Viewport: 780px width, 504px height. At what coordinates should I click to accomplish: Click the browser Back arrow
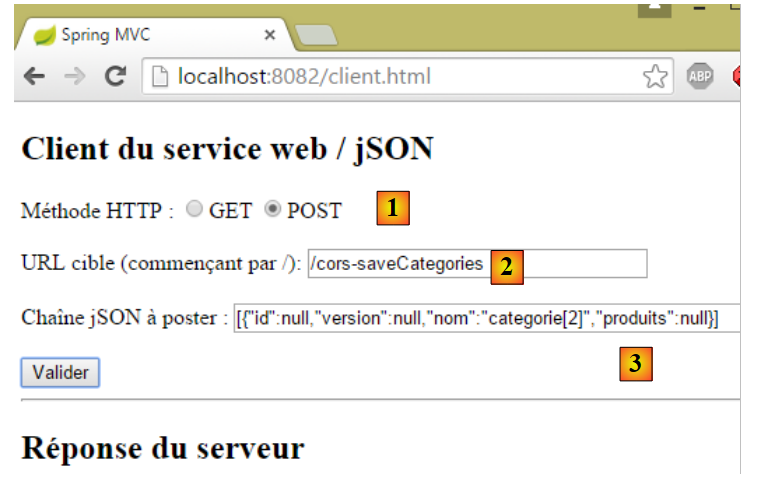pyautogui.click(x=34, y=77)
